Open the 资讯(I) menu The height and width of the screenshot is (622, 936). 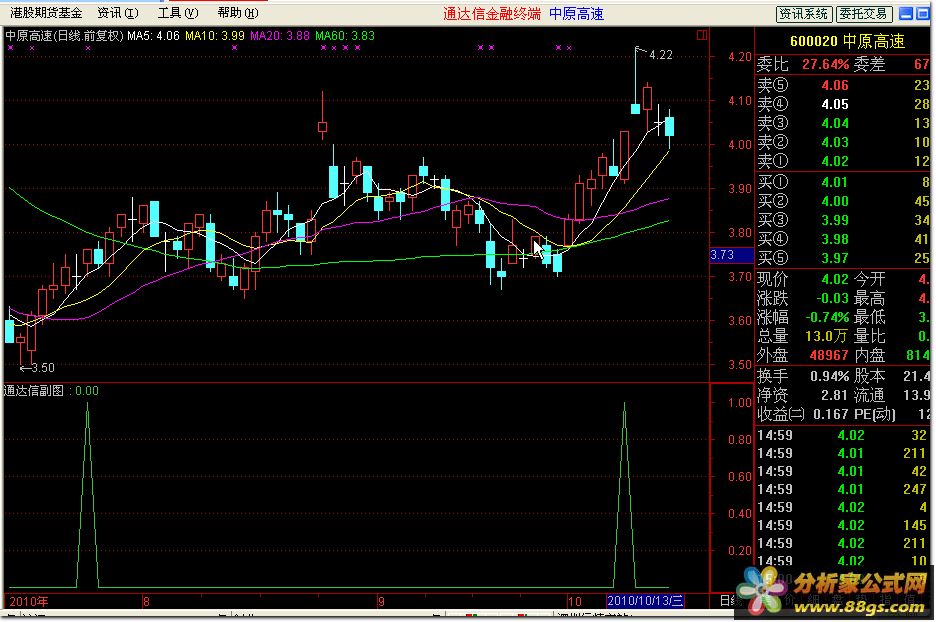(118, 13)
